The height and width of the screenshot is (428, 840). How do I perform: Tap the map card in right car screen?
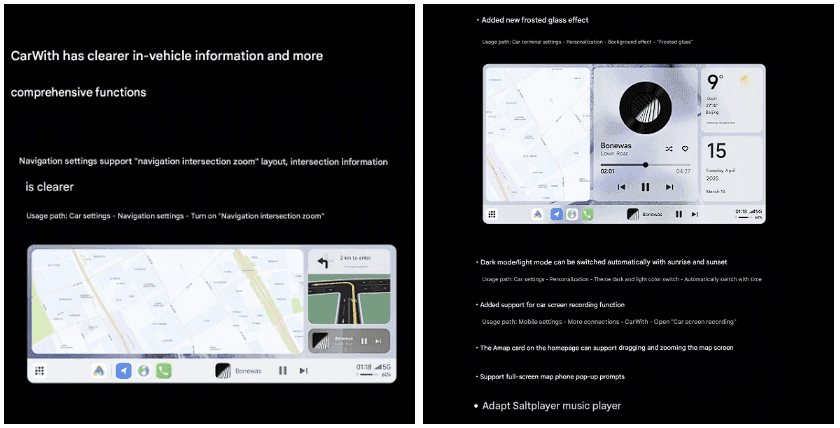pos(537,134)
